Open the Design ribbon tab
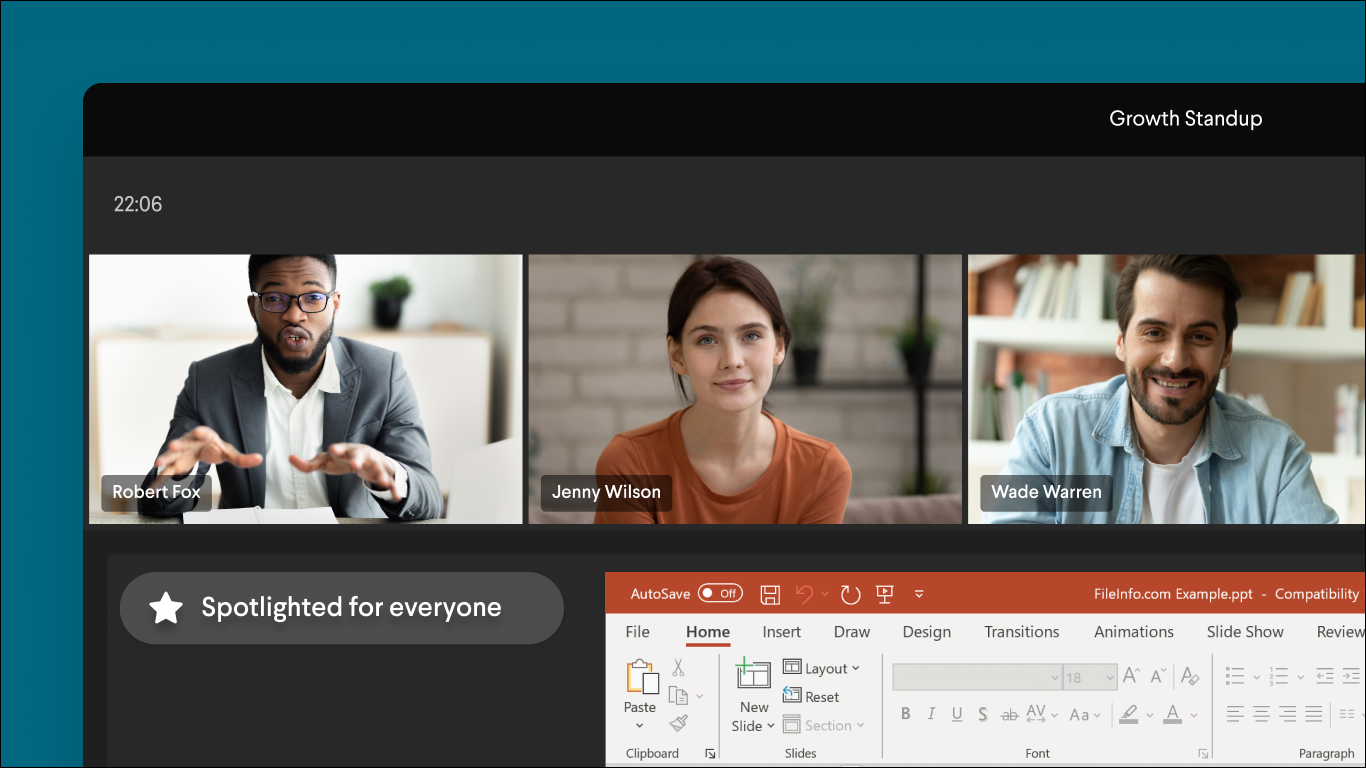This screenshot has width=1366, height=768. coord(926,631)
